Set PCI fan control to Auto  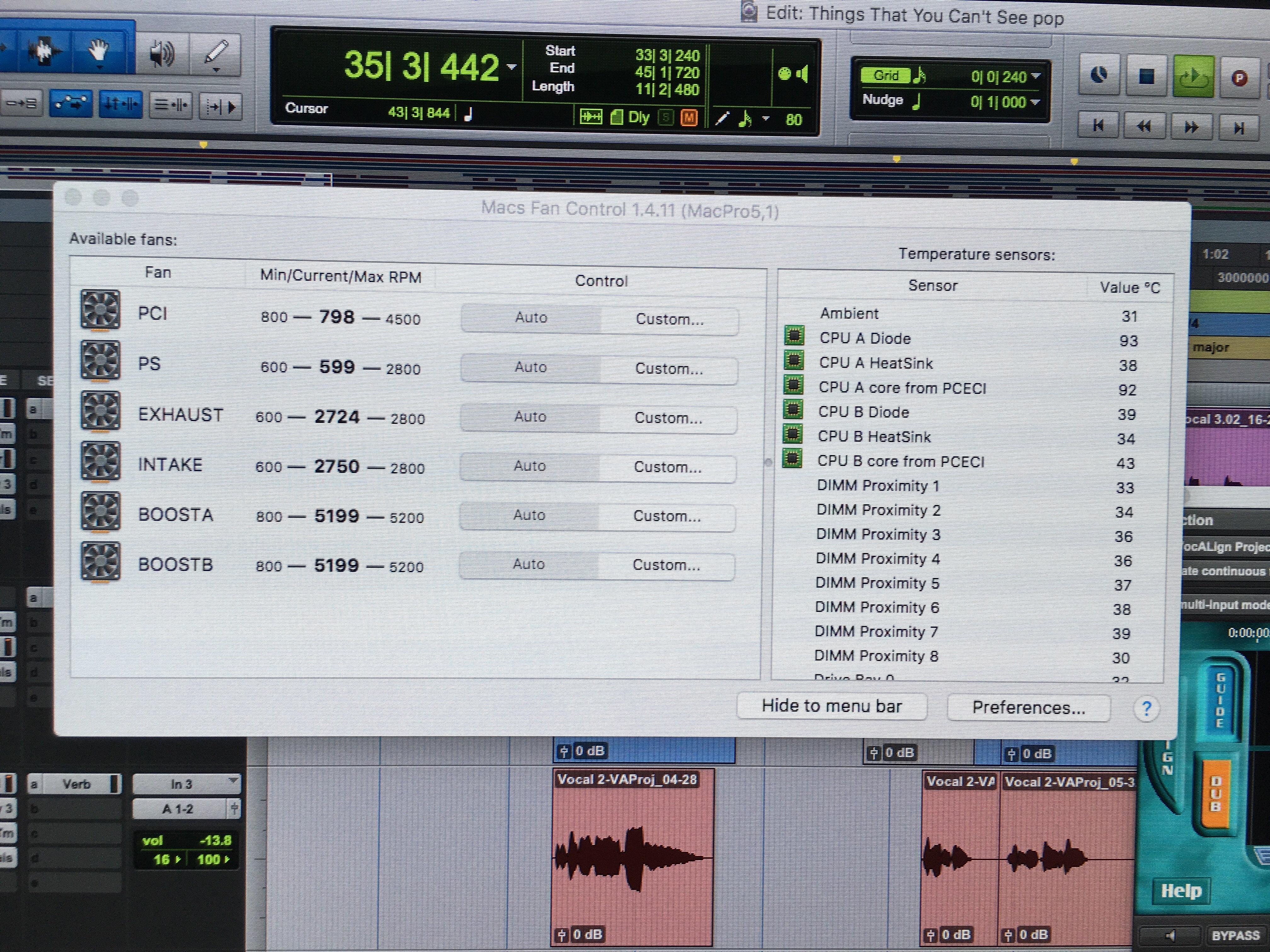coord(531,318)
